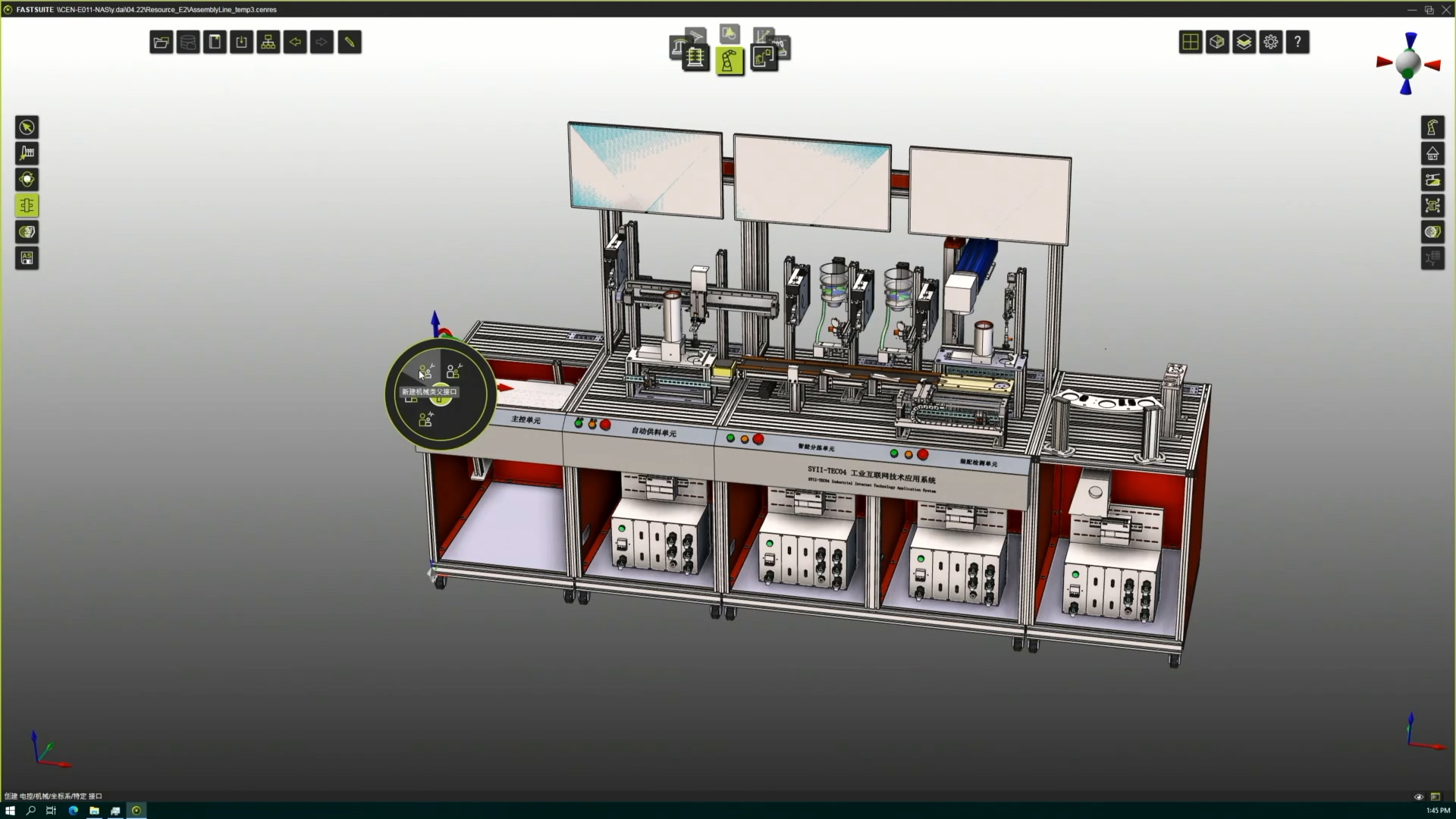The width and height of the screenshot is (1456, 819).
Task: Open the shaded cube display mode icon
Action: pyautogui.click(x=1217, y=42)
